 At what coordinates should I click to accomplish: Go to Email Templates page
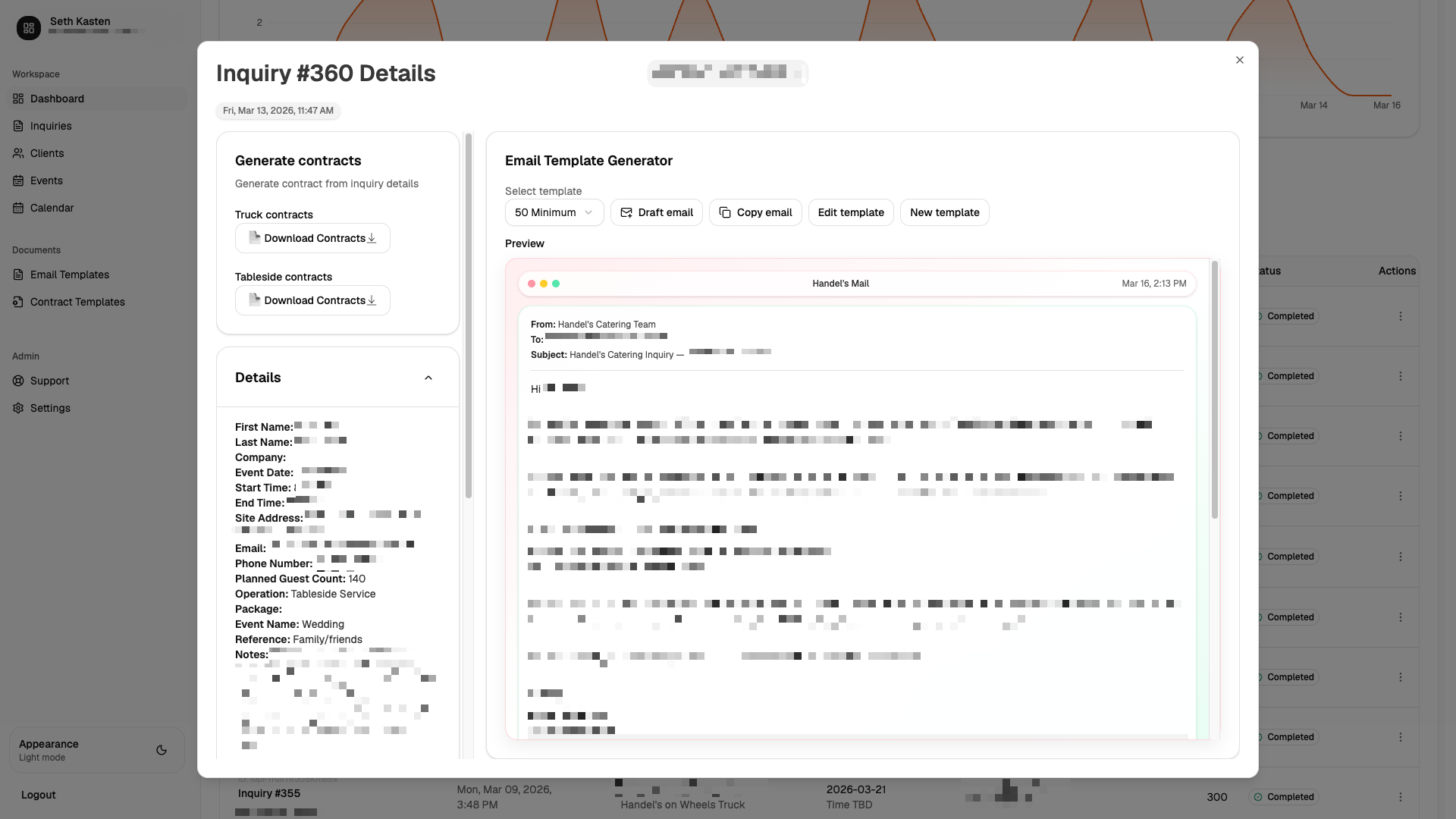69,275
